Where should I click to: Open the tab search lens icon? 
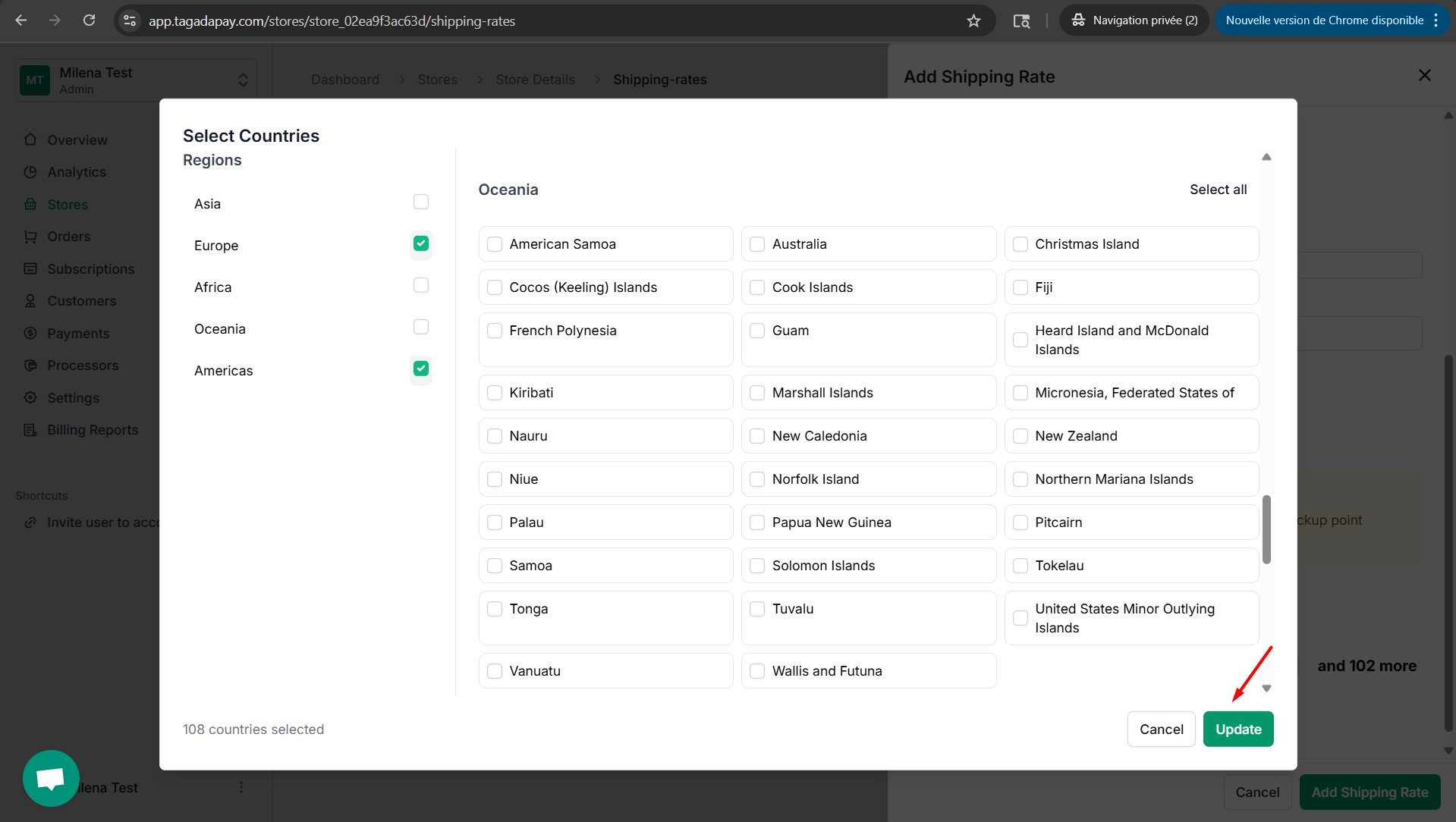(x=1021, y=20)
